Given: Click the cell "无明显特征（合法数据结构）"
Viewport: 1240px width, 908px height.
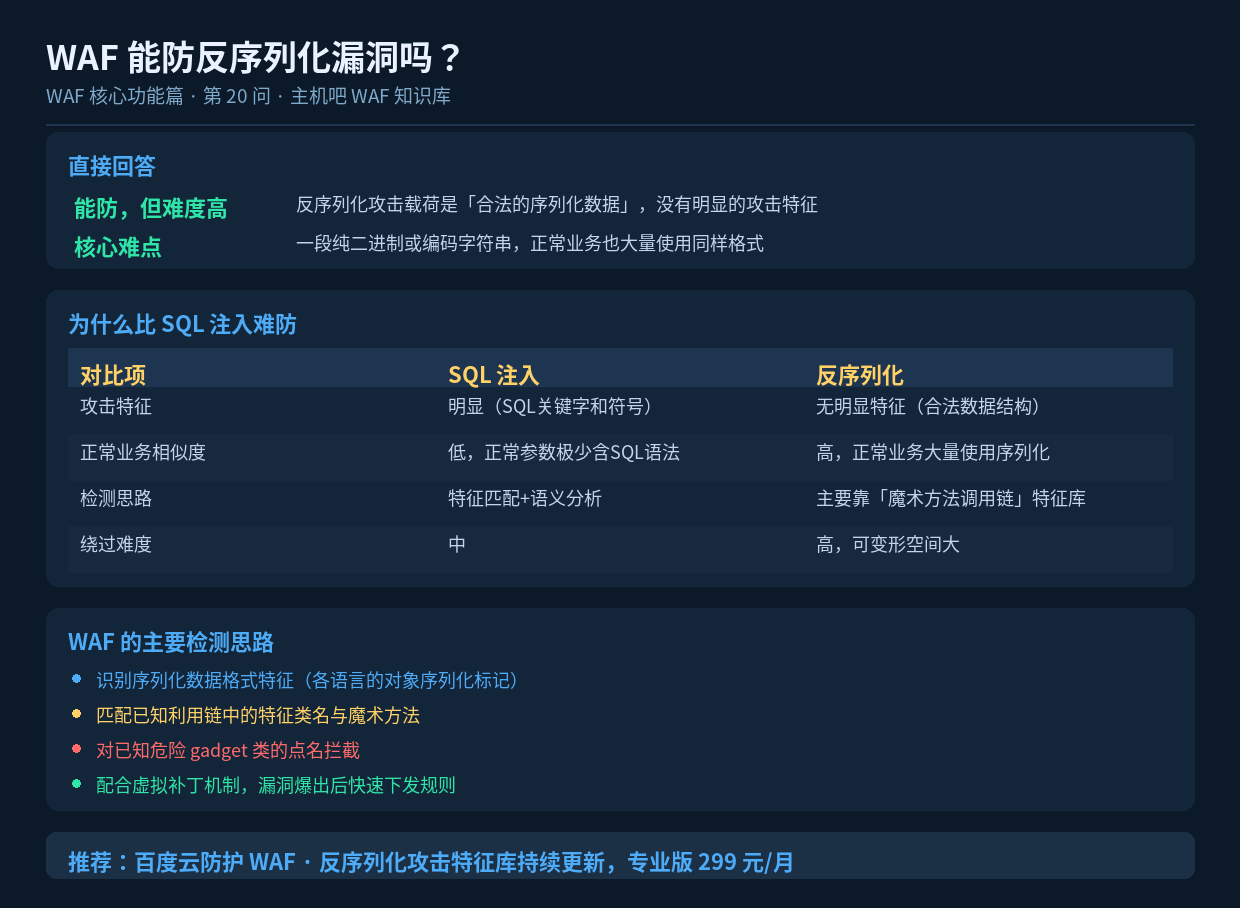Looking at the screenshot, I should (932, 407).
